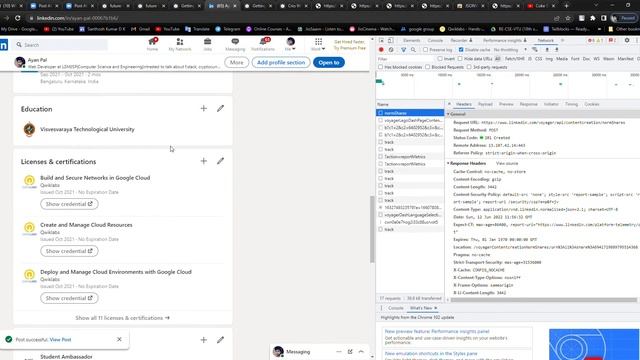This screenshot has width=640, height=360.
Task: Open No throttling dropdown
Action: click(510, 49)
